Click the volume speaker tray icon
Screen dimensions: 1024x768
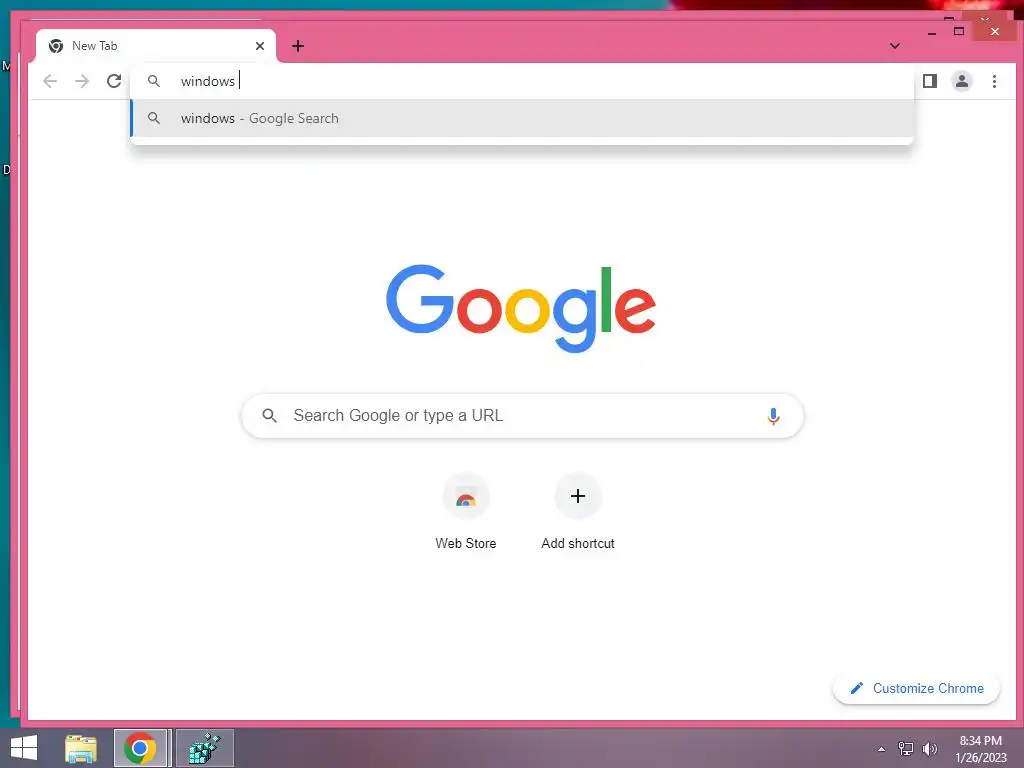(930, 748)
